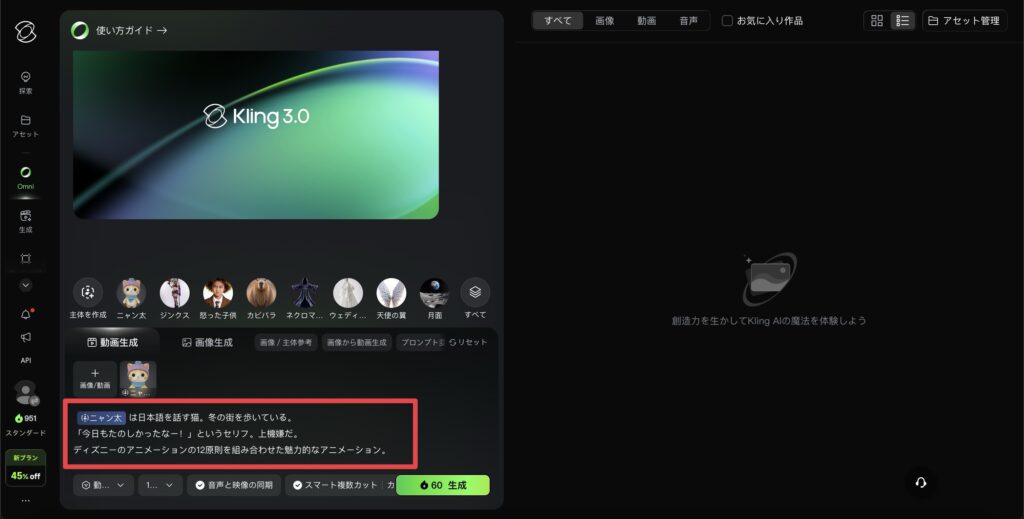Toggle the お気に入り作品 checkbox
This screenshot has height=519, width=1024.
pos(727,21)
